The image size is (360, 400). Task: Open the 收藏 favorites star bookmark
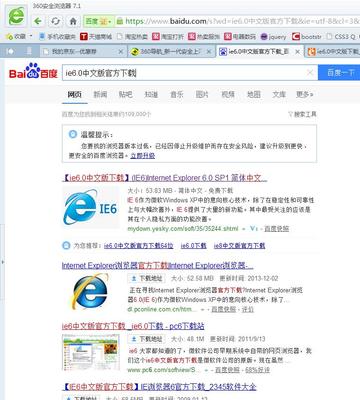[16, 36]
